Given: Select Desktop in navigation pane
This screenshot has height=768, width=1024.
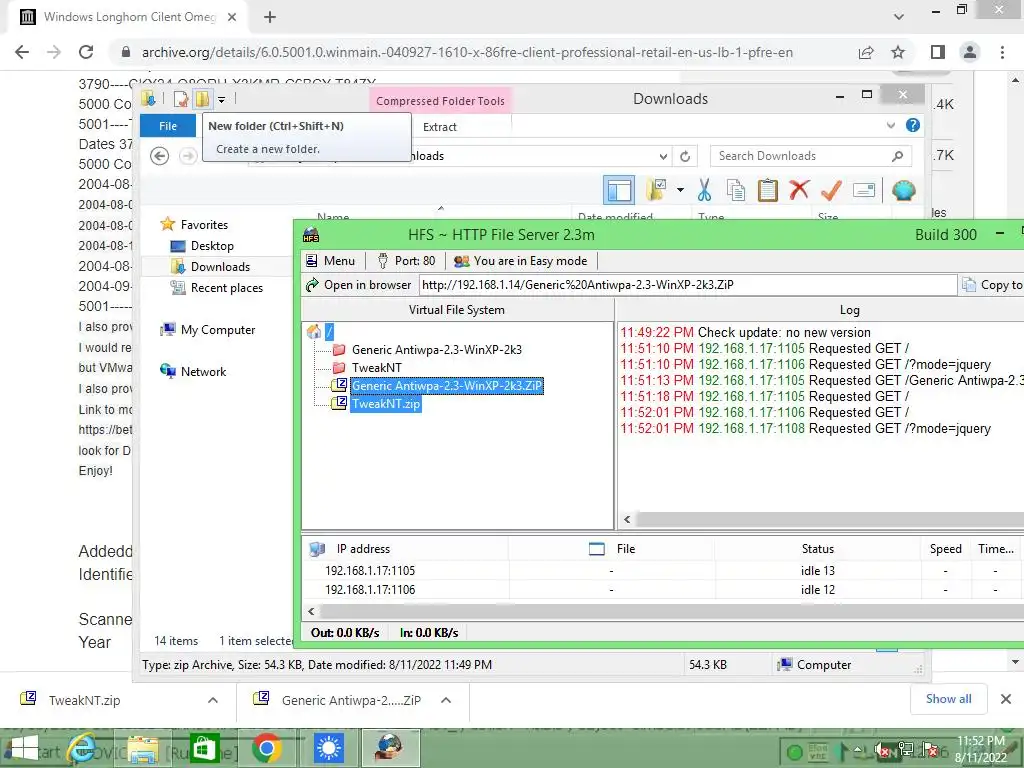Looking at the screenshot, I should (202, 246).
